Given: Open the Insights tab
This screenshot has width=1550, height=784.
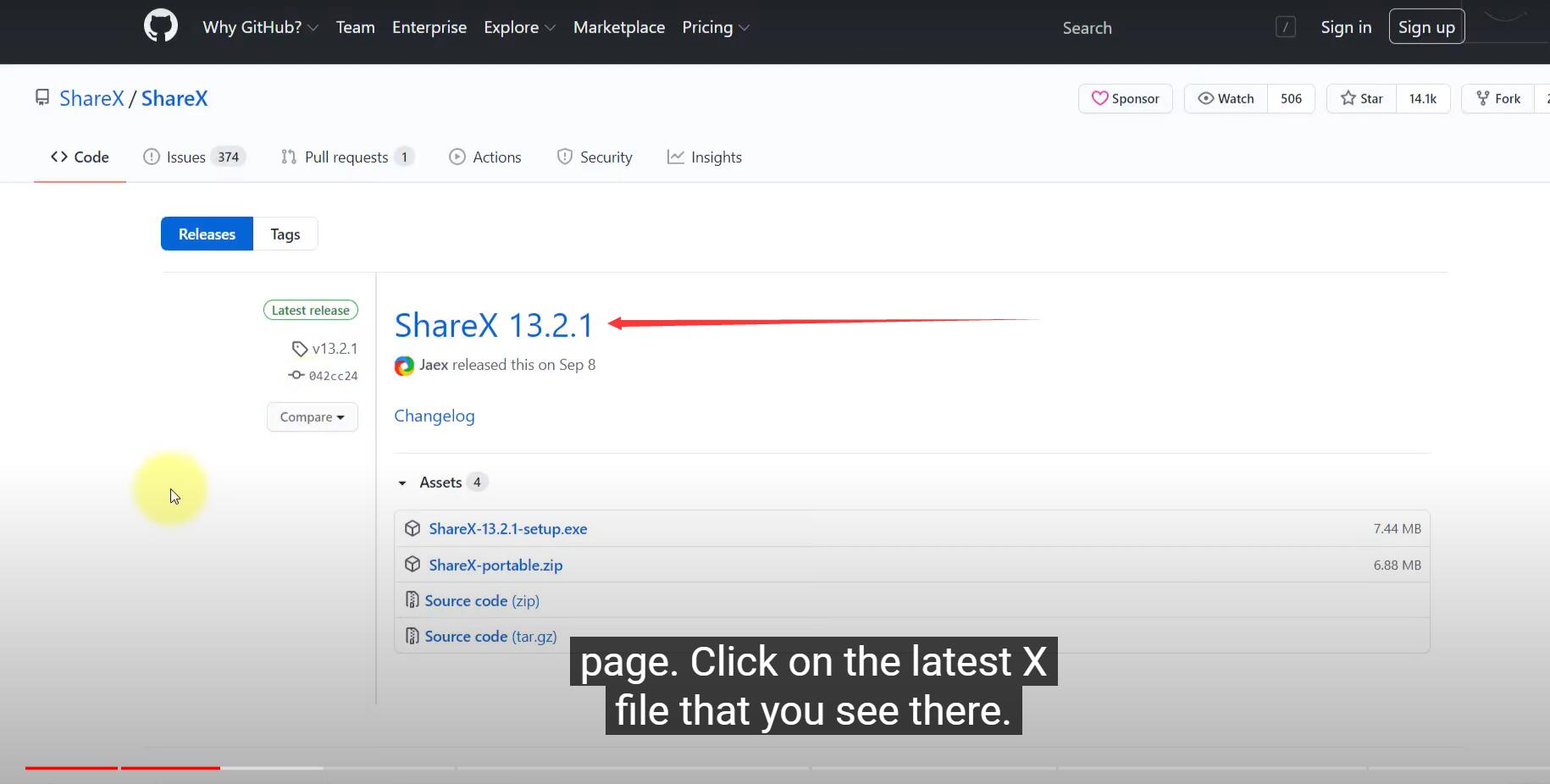Looking at the screenshot, I should [x=705, y=157].
